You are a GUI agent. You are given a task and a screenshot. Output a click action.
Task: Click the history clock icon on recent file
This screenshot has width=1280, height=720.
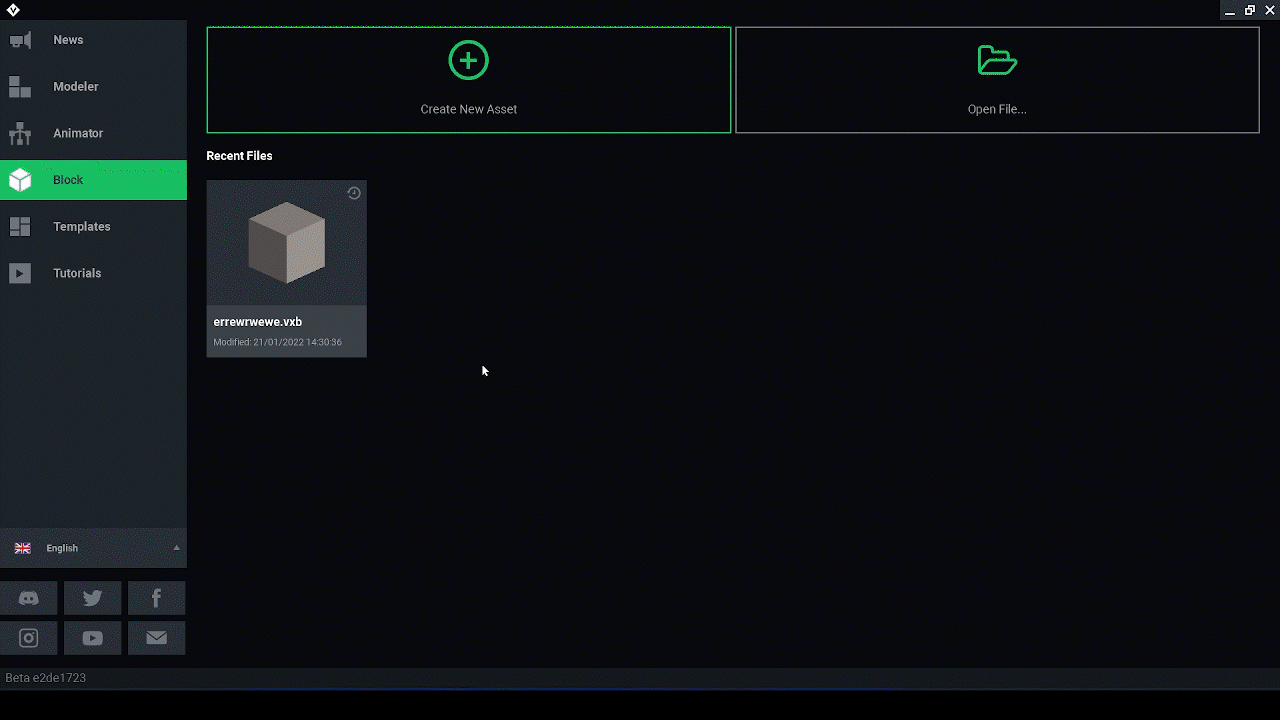(354, 193)
